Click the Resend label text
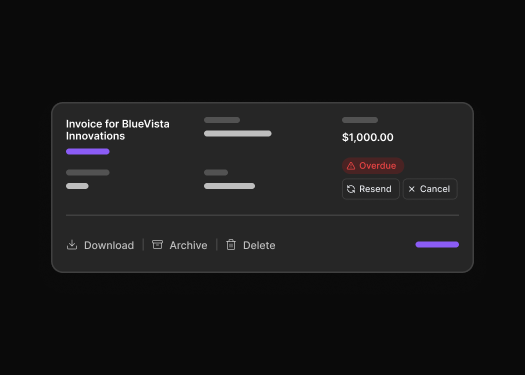This screenshot has width=525, height=375. tap(375, 189)
